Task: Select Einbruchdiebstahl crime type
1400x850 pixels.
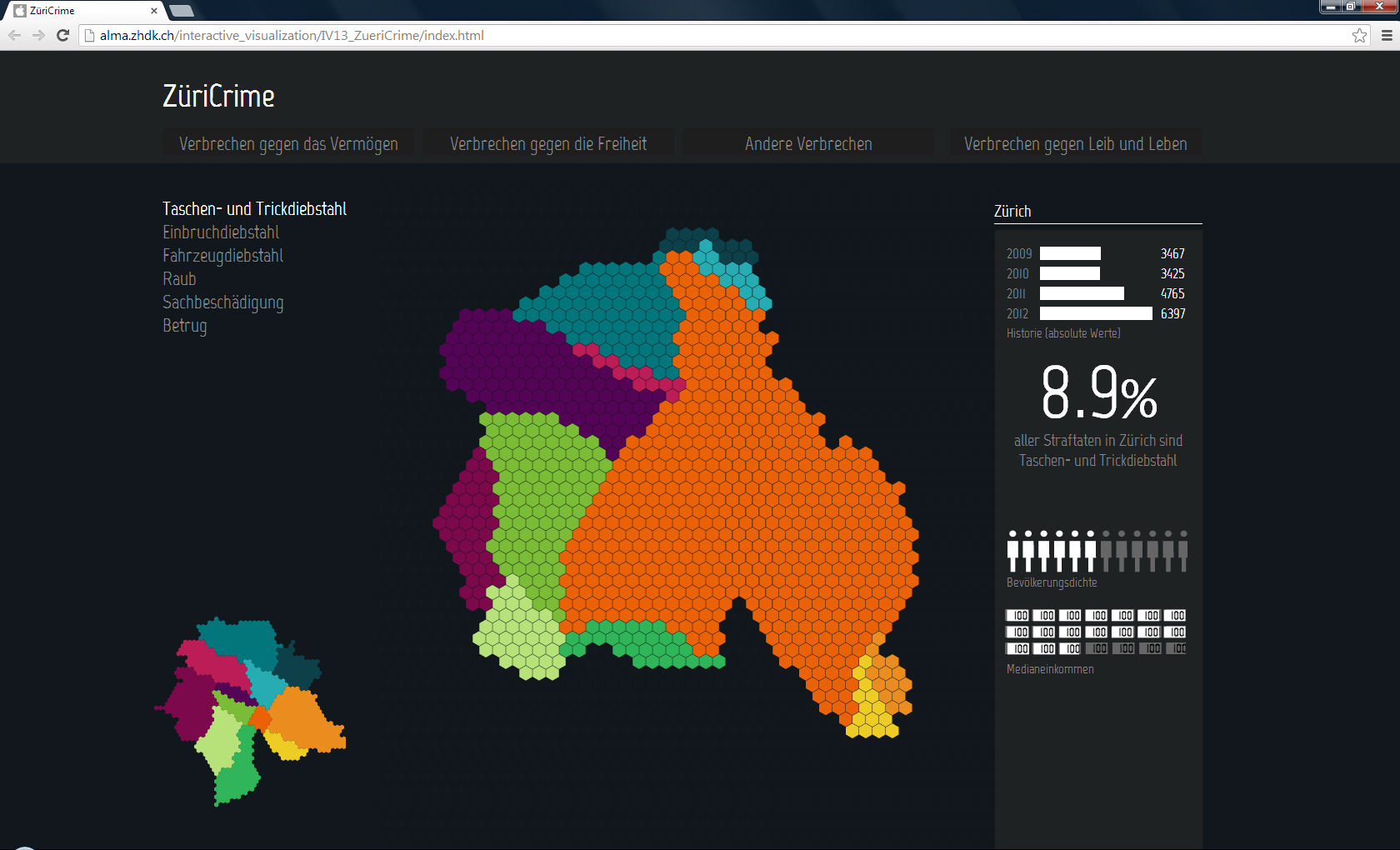Action: (221, 232)
